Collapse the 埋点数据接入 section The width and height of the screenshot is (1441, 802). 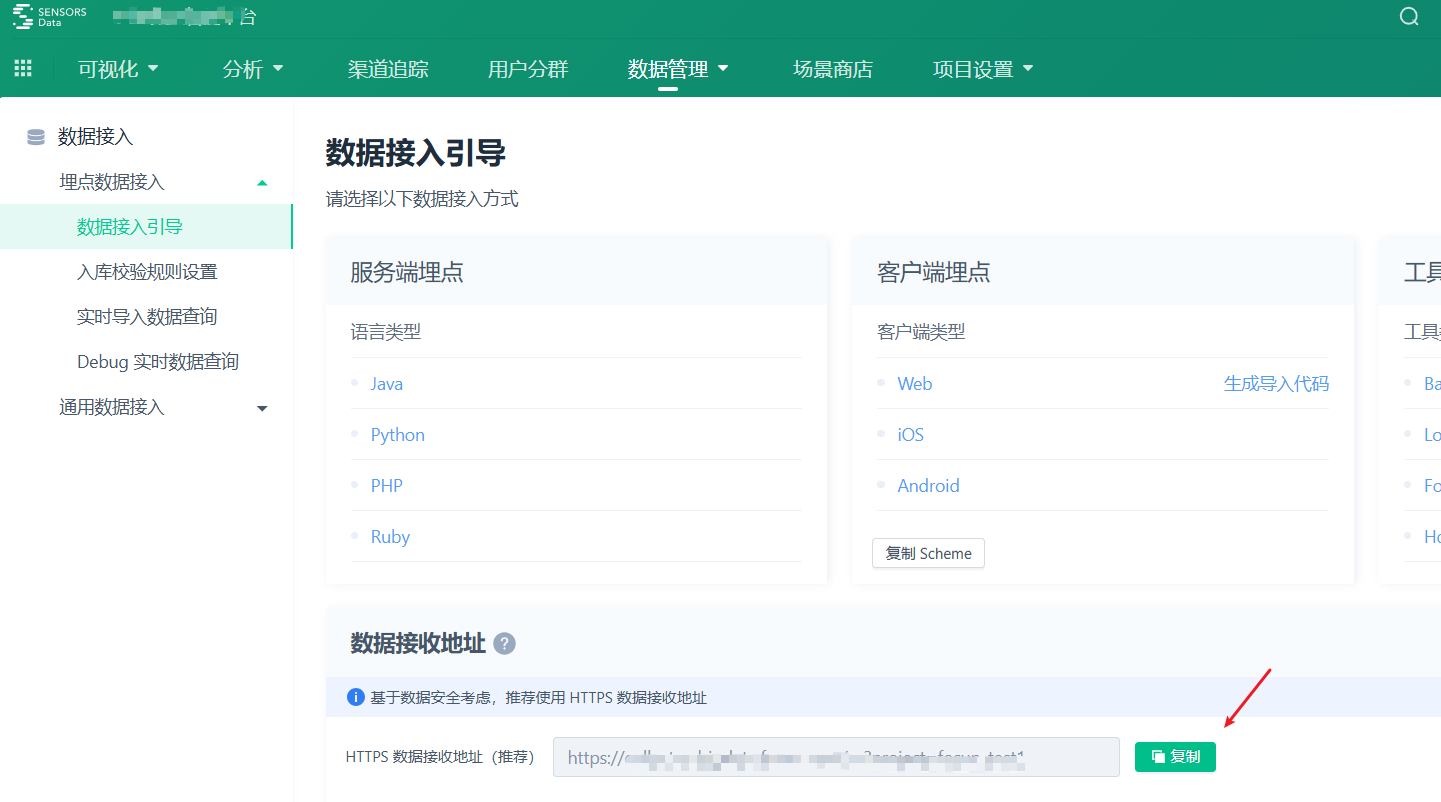[x=262, y=183]
